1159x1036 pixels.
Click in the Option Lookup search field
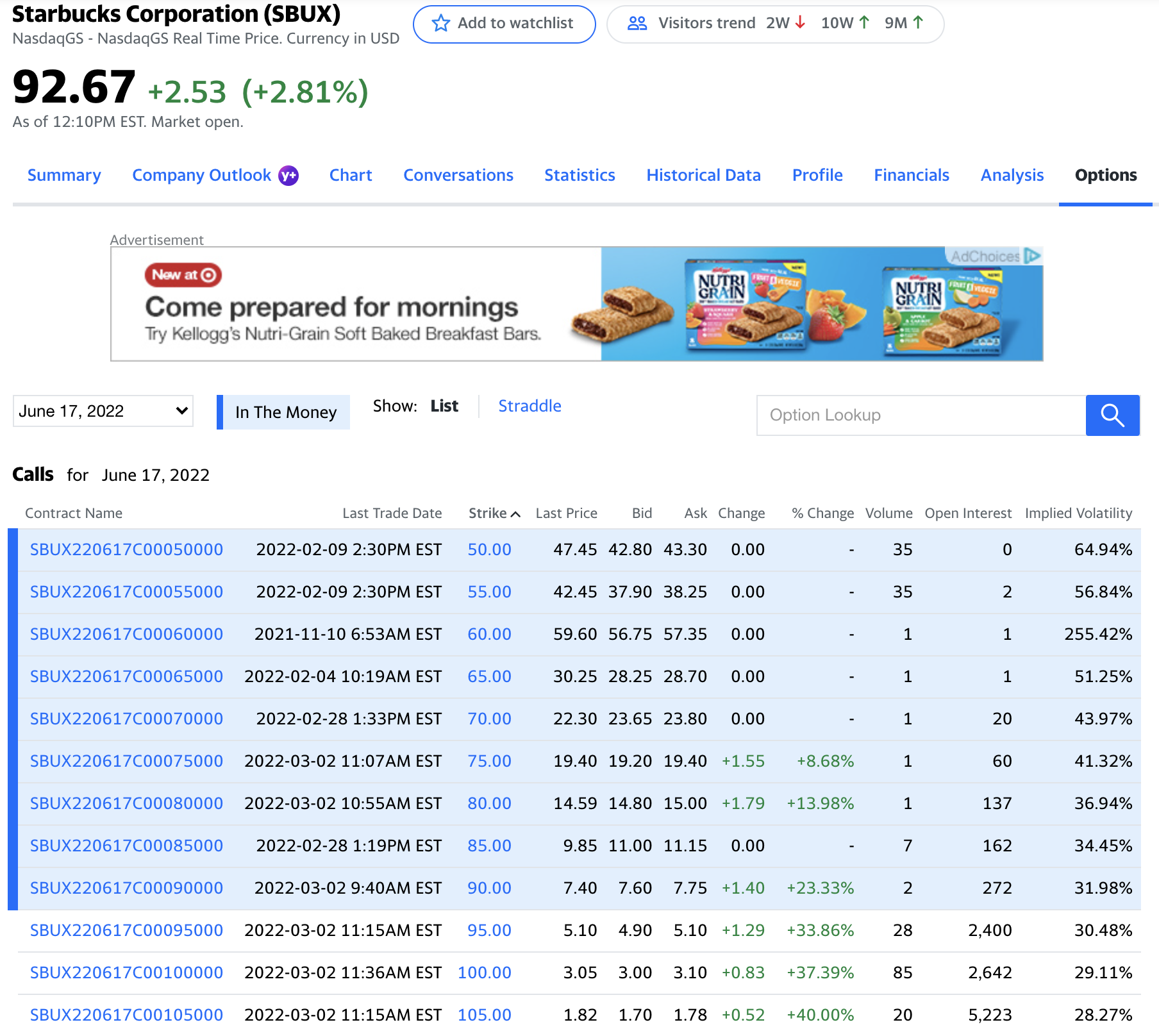pos(921,415)
